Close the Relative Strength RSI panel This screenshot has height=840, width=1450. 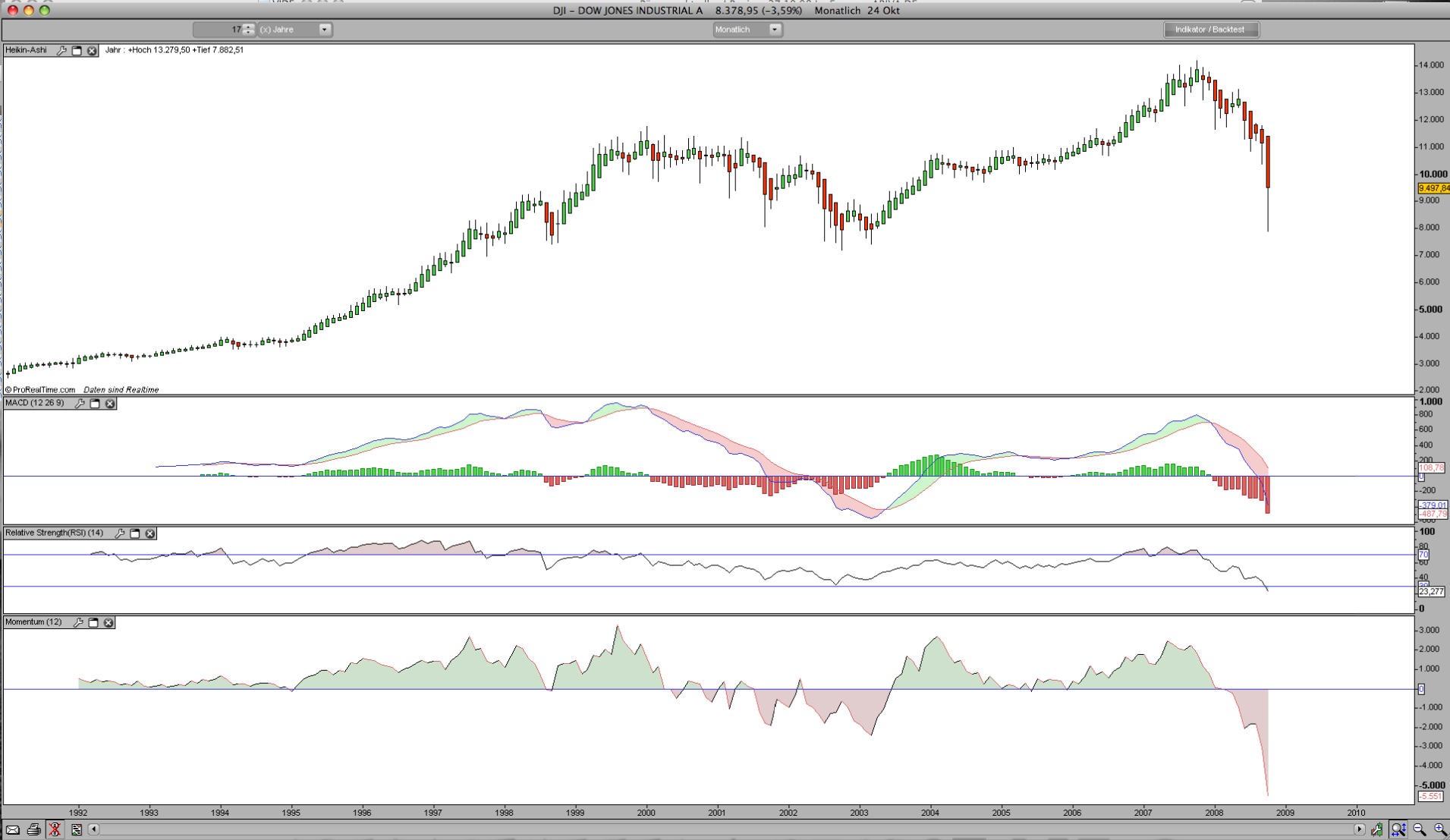point(150,533)
